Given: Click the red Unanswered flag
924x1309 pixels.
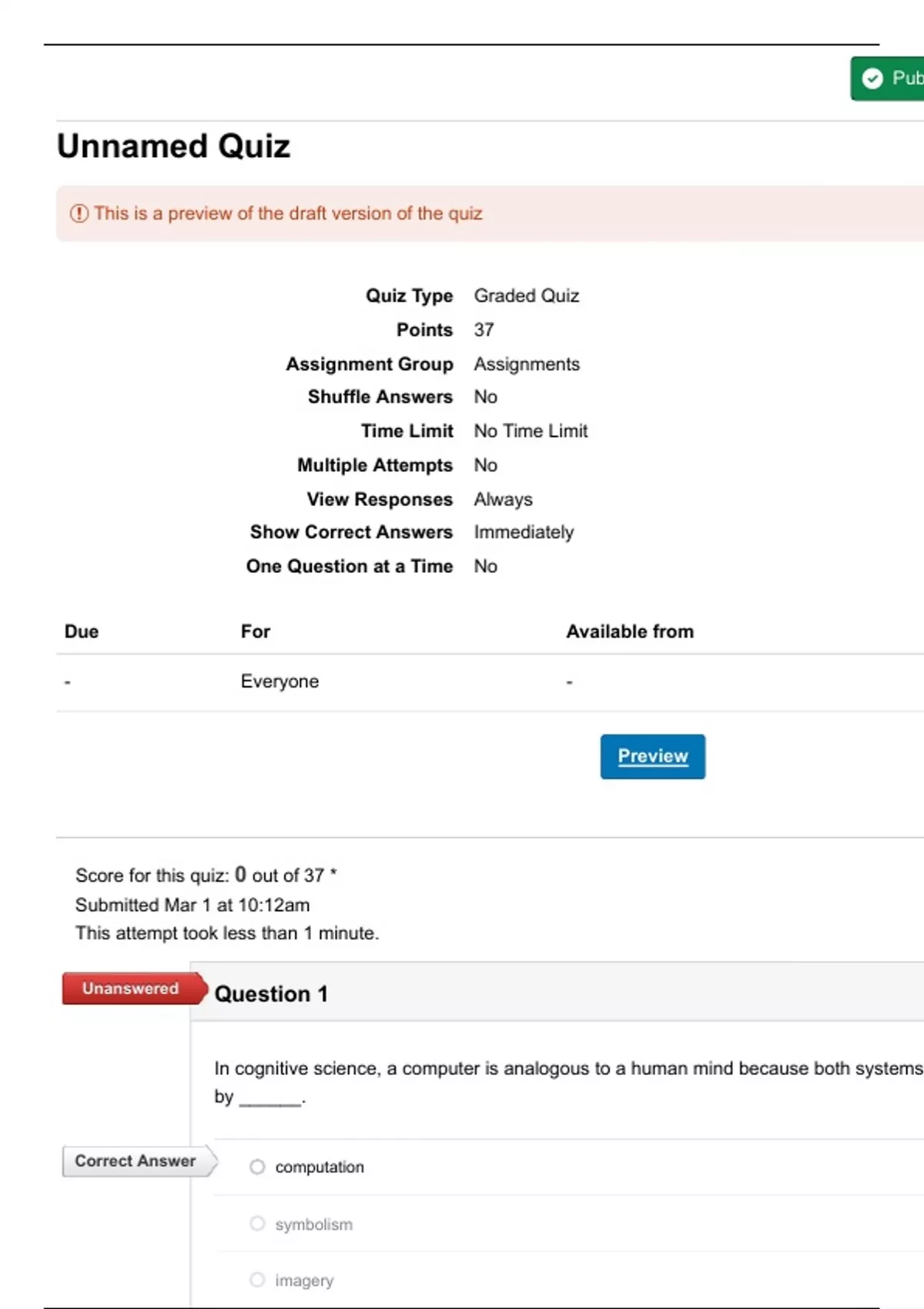Looking at the screenshot, I should pyautogui.click(x=131, y=989).
